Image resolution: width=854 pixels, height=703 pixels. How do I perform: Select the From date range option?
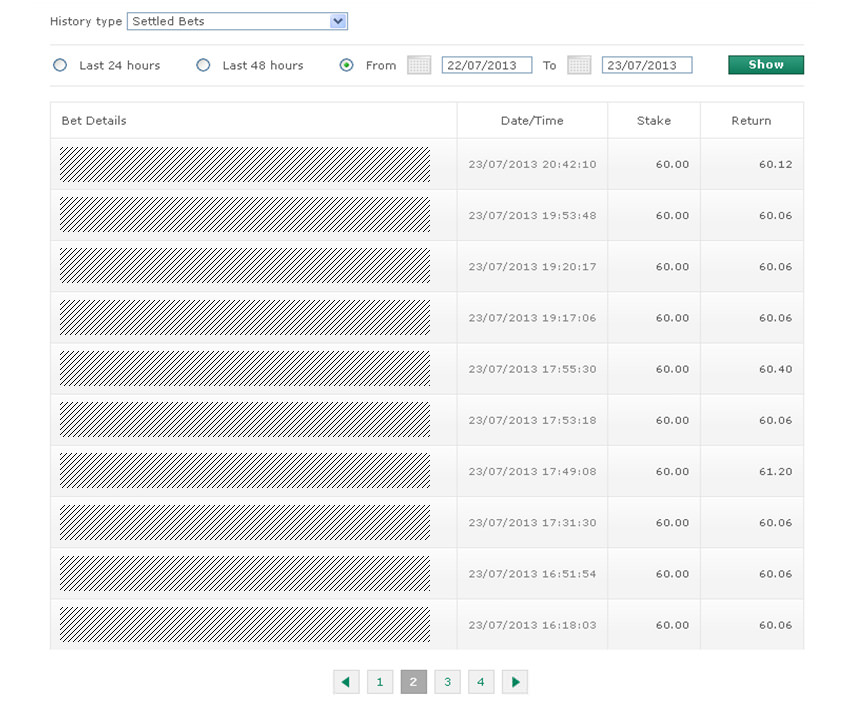tap(347, 65)
